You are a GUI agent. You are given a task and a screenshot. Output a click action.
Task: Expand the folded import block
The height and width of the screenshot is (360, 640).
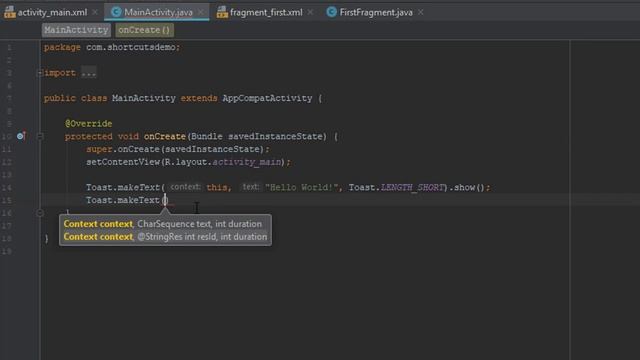coord(40,73)
